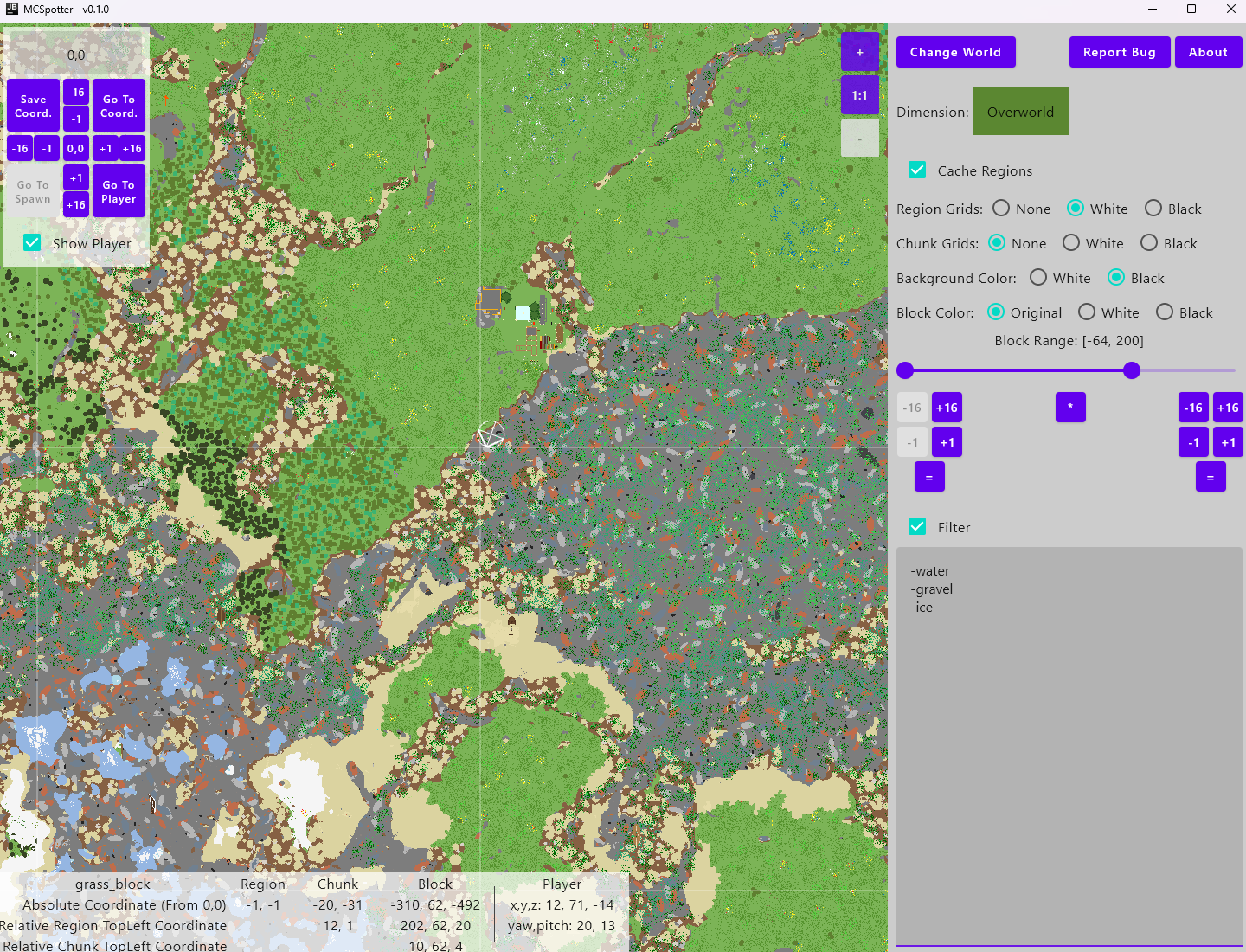The height and width of the screenshot is (952, 1246).
Task: Set Chunk Grids to White
Action: [1071, 242]
